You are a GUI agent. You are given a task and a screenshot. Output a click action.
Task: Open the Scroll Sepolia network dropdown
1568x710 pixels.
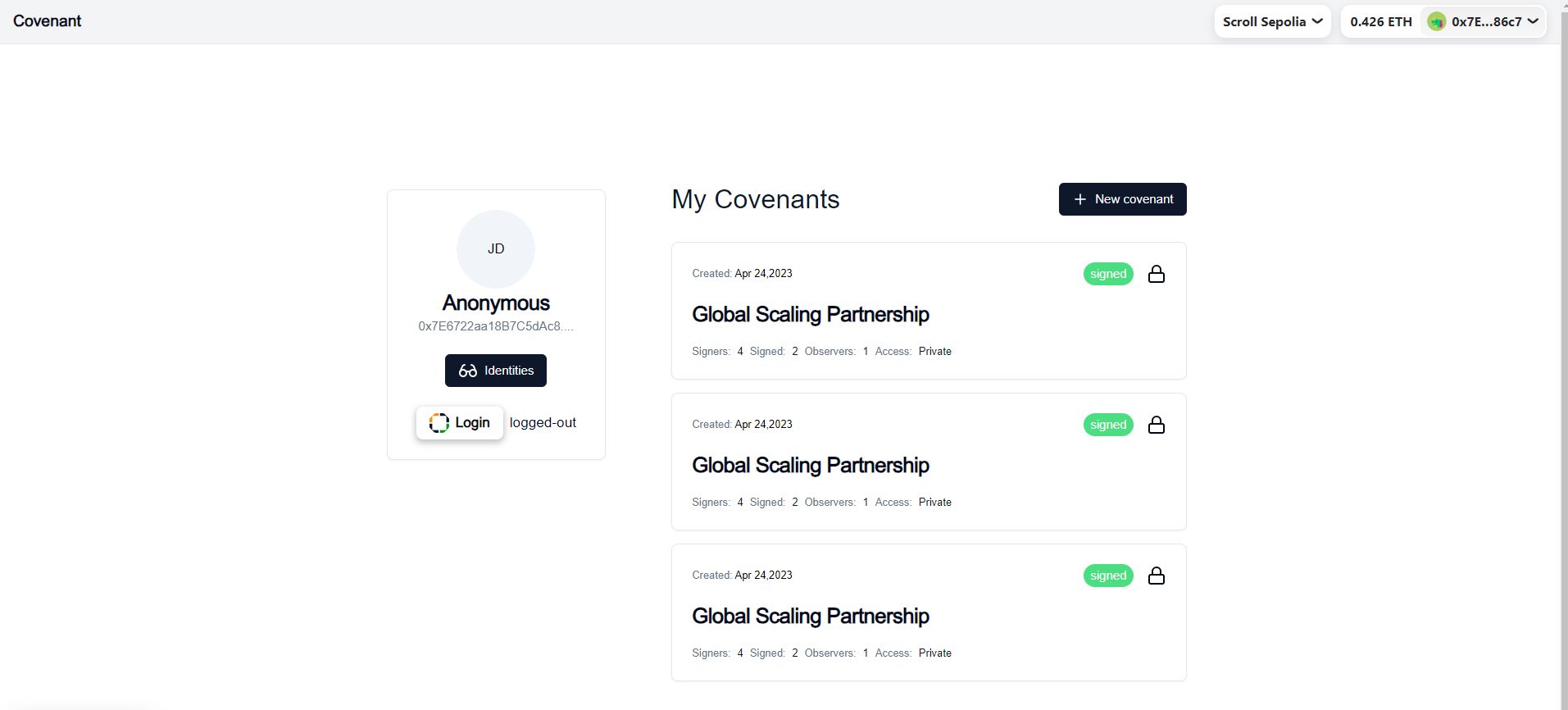coord(1272,21)
